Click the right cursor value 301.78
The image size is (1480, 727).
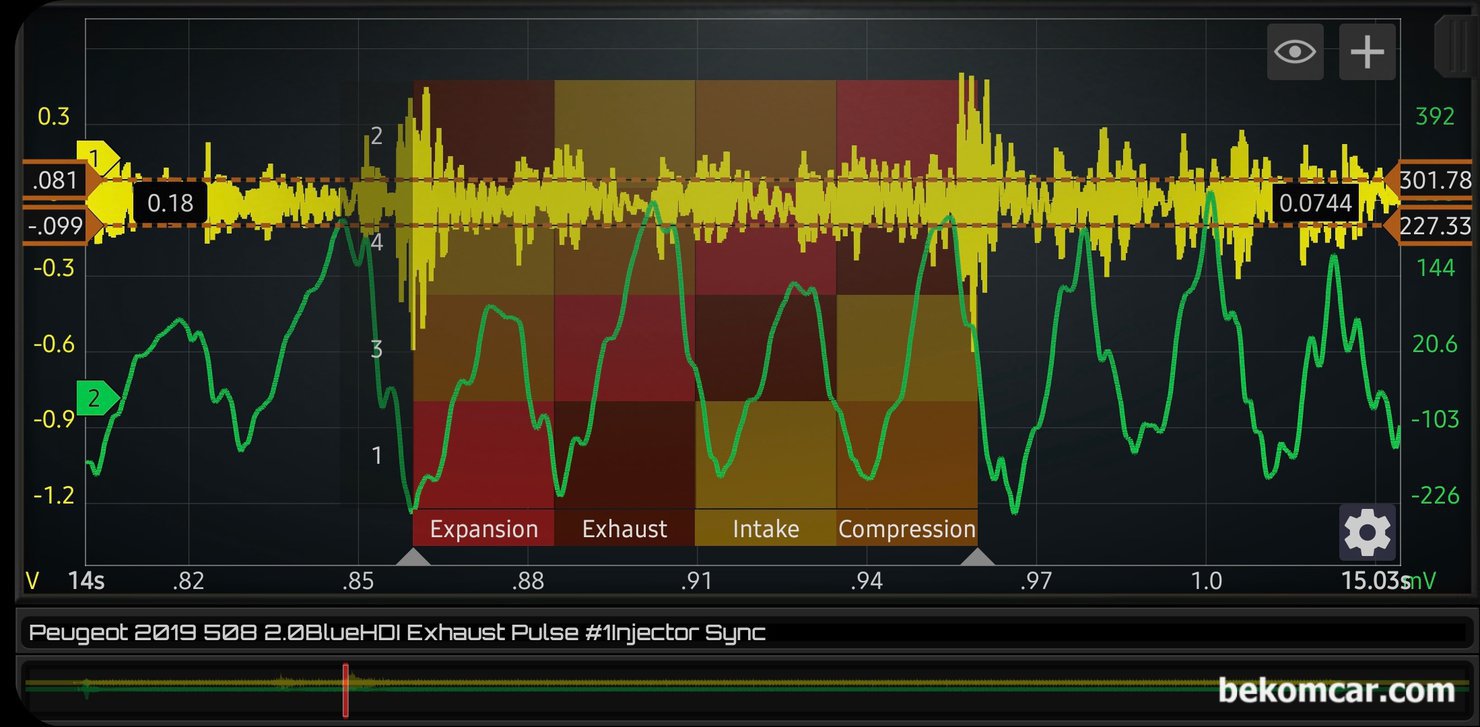[x=1436, y=181]
